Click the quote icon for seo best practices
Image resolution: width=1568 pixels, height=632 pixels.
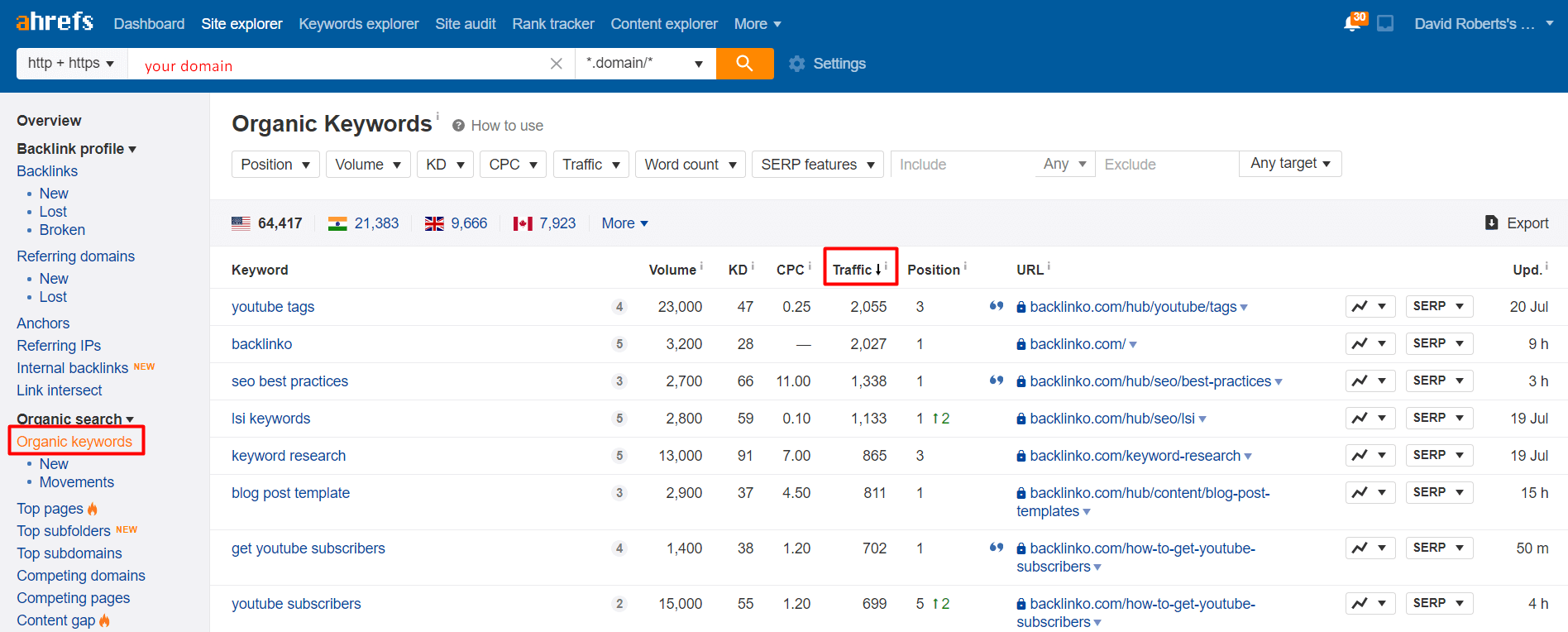(997, 381)
